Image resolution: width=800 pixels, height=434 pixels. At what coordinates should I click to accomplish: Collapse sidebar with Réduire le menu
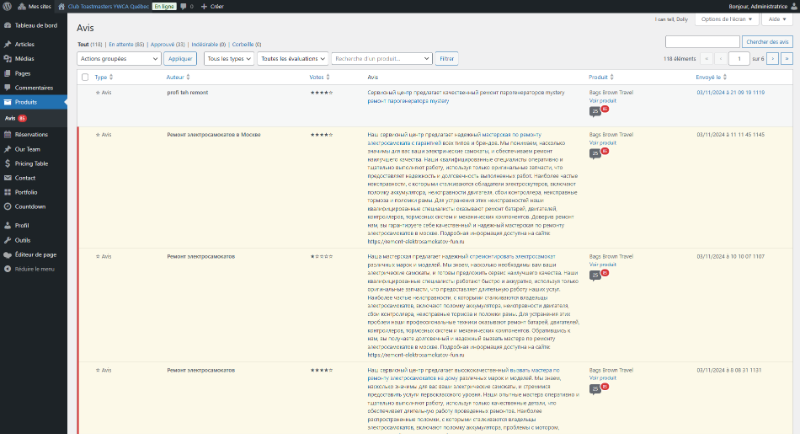click(33, 269)
